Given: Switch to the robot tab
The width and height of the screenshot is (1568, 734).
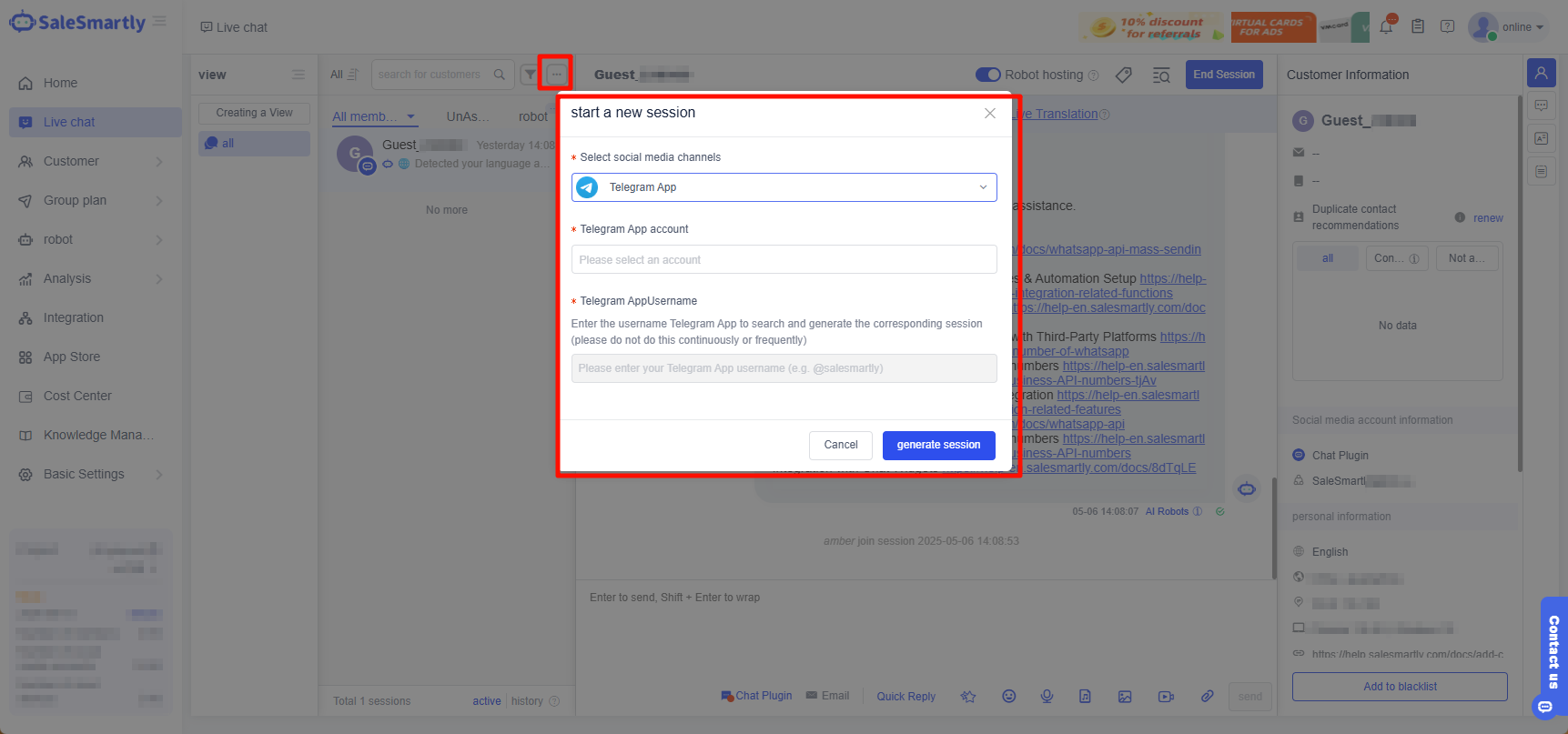Looking at the screenshot, I should click(x=532, y=116).
